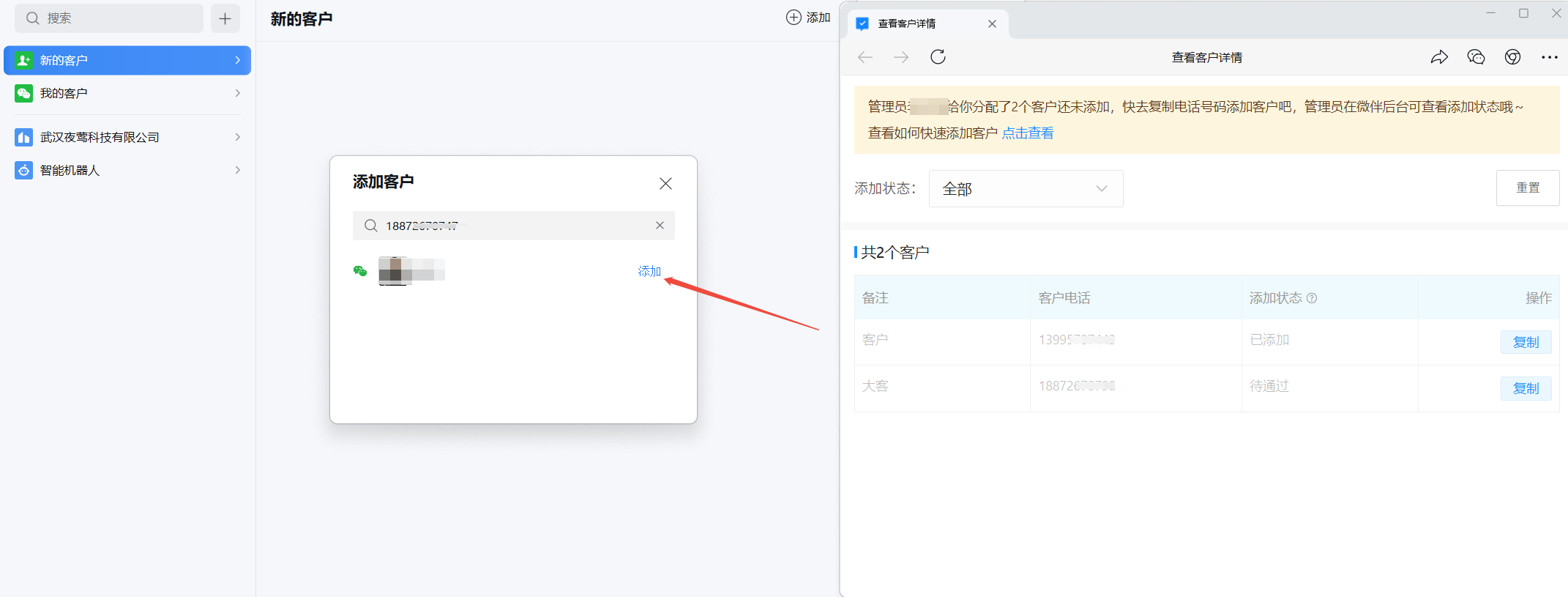Open 智能机器人 in the sidebar

[x=127, y=170]
